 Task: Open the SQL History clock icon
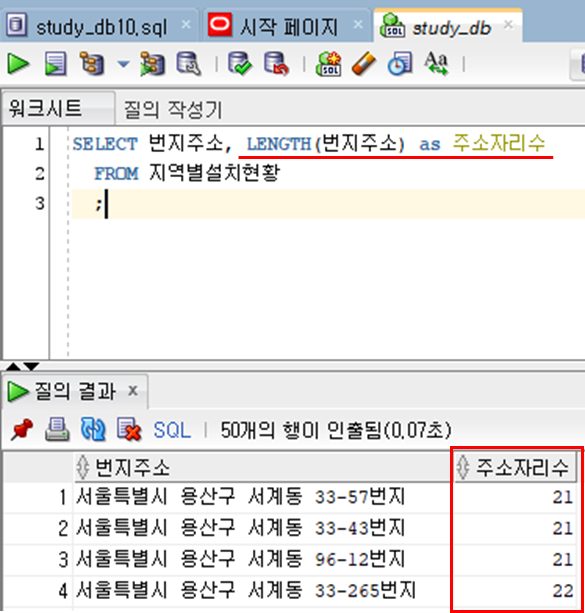click(400, 64)
